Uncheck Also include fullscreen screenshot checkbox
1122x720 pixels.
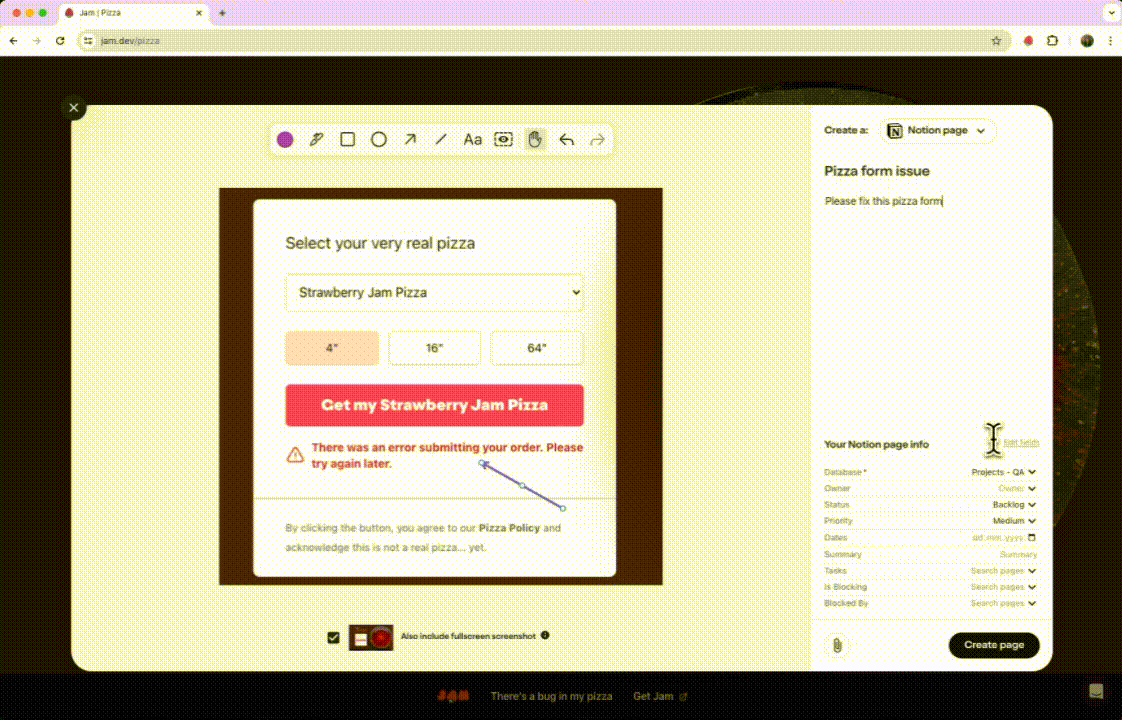pyautogui.click(x=333, y=637)
